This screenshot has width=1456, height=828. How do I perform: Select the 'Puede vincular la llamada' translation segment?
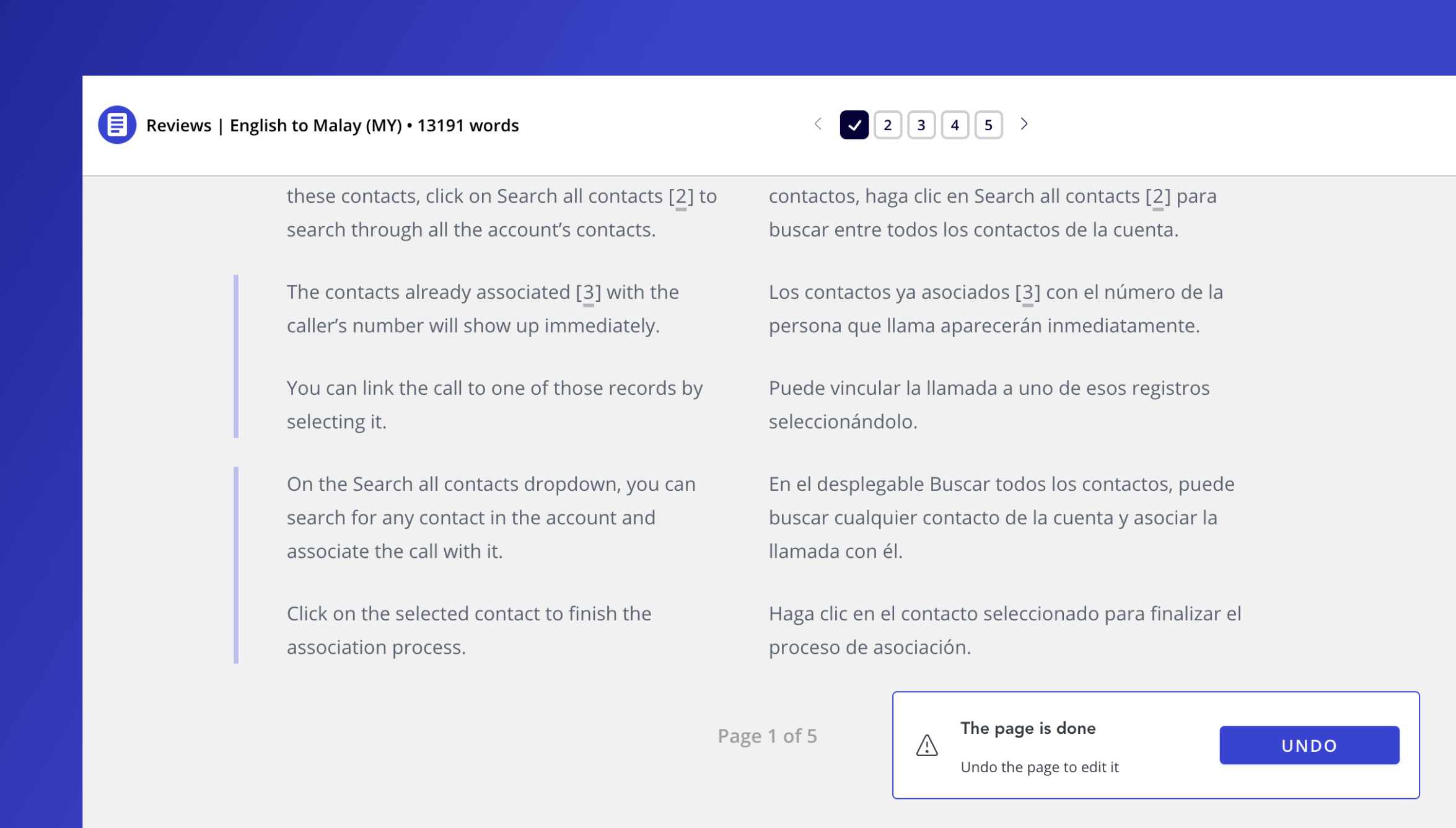pos(989,404)
